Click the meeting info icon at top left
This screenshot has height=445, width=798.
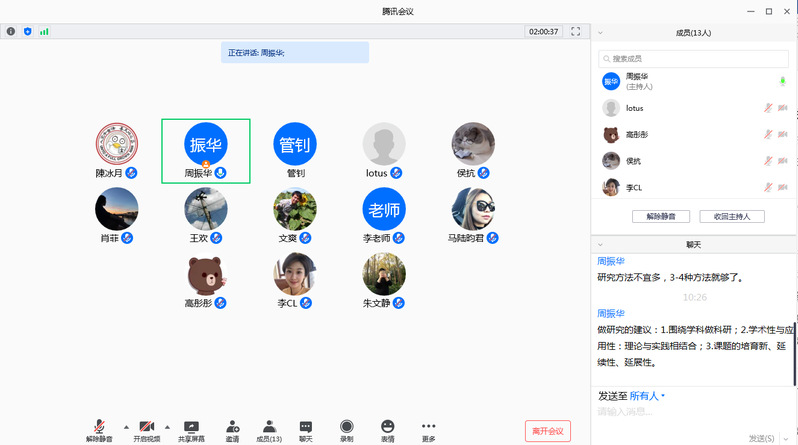coord(11,32)
